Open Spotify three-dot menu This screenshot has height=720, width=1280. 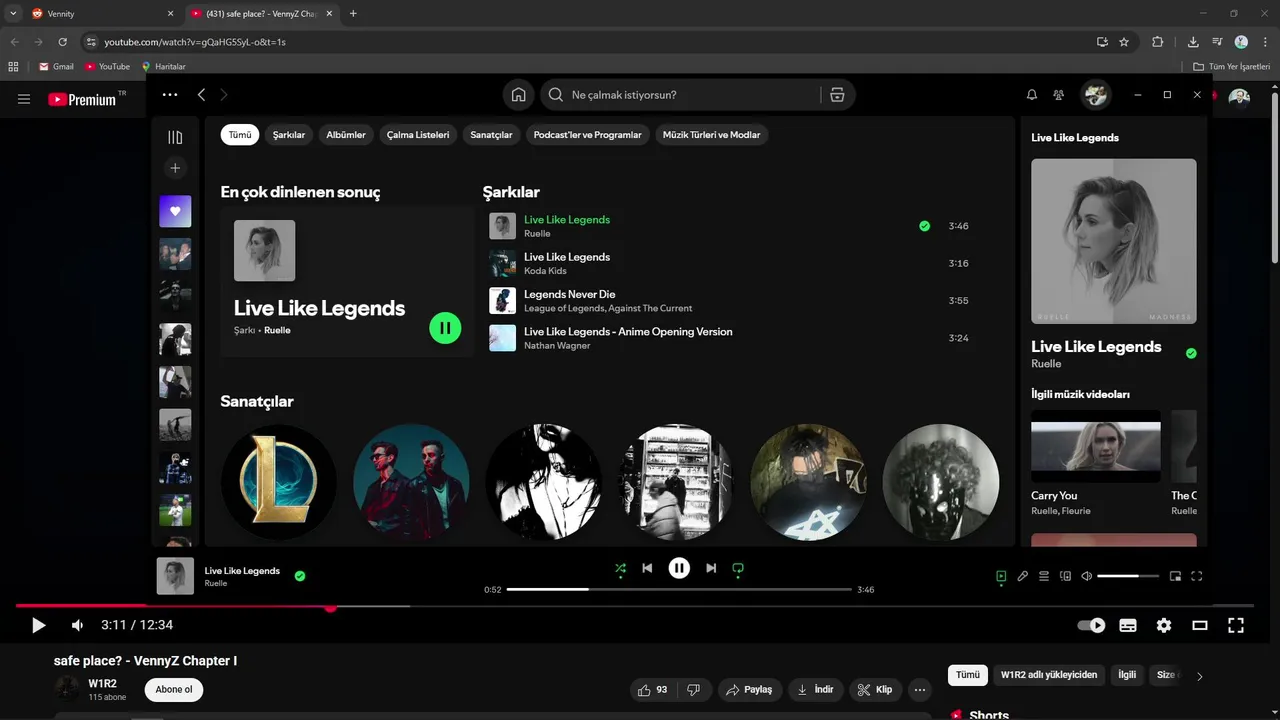click(170, 95)
